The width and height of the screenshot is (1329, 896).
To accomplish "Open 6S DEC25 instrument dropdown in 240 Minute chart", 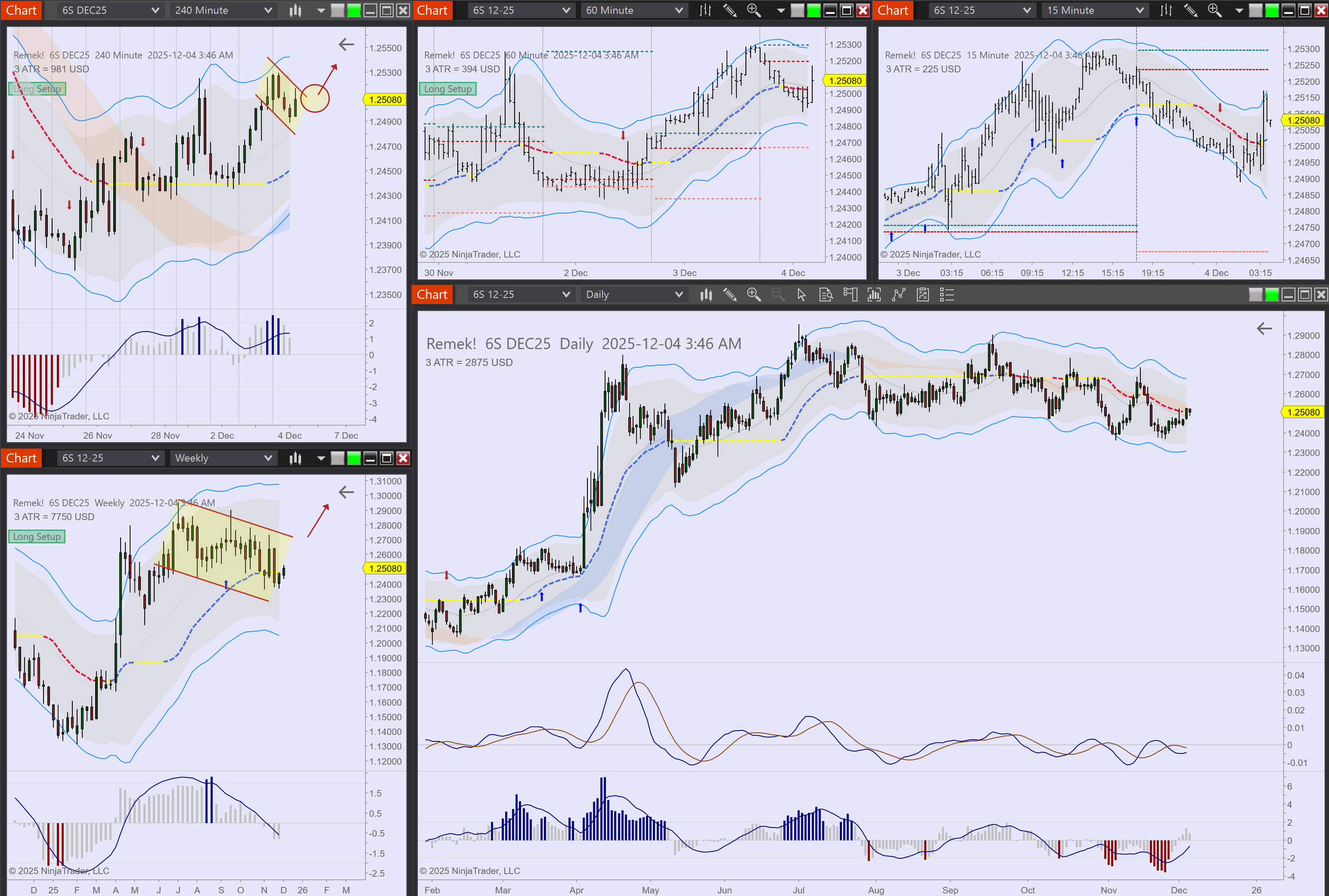I will 111,10.
